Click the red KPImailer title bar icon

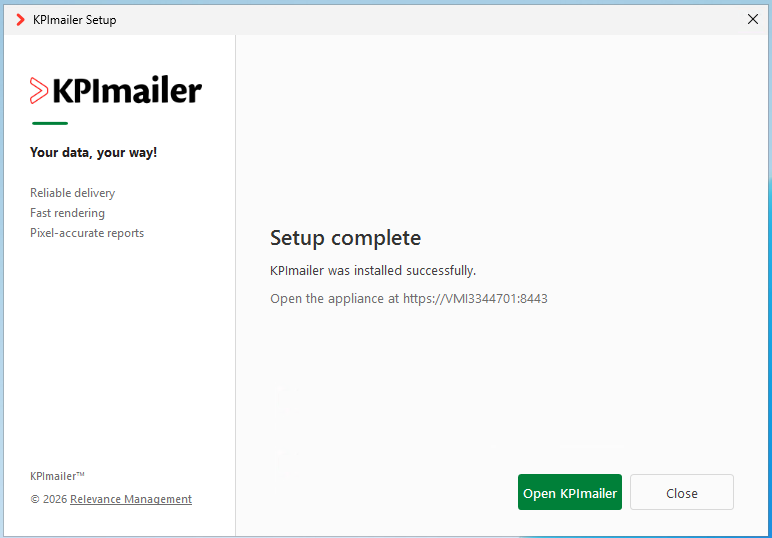[20, 20]
